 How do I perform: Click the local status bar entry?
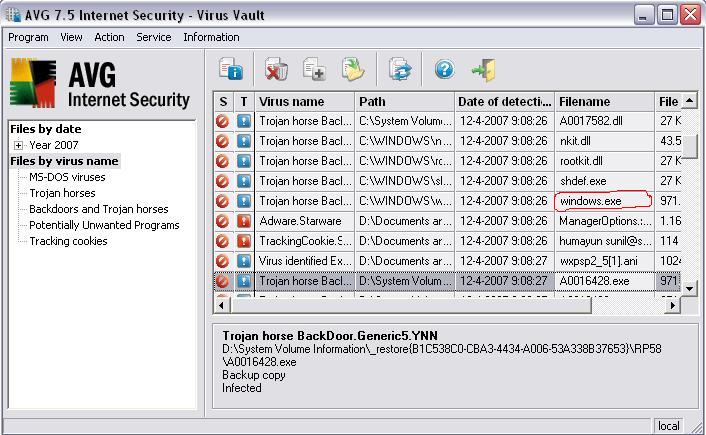669,426
